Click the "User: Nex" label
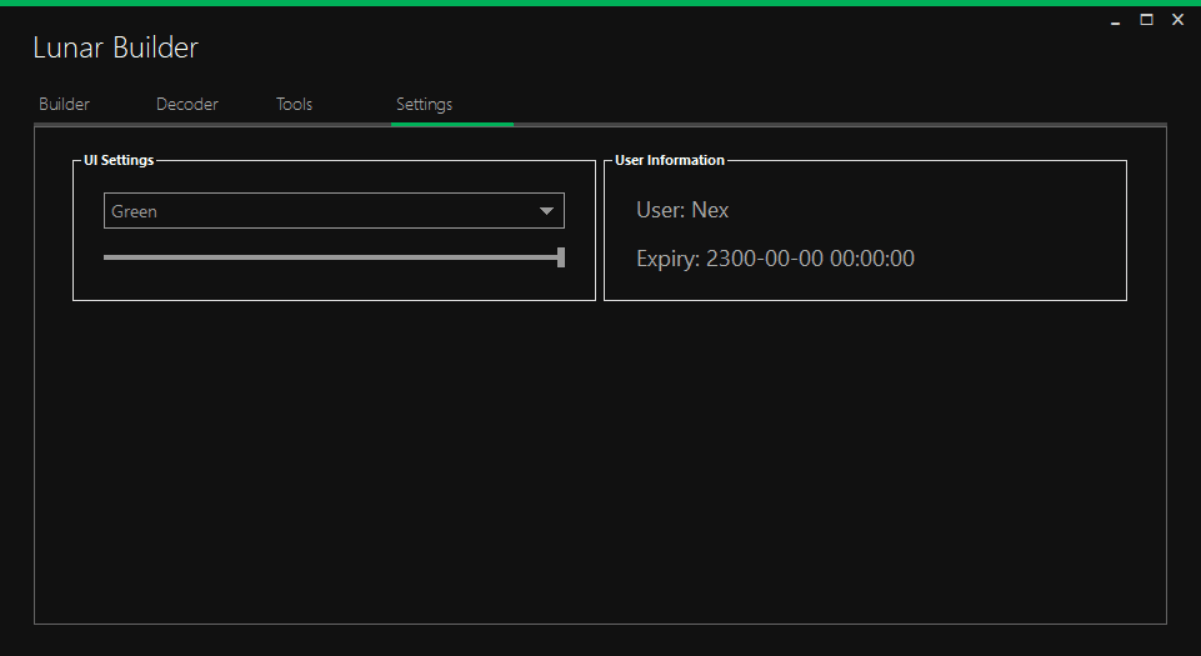This screenshot has height=656, width=1201. 682,210
